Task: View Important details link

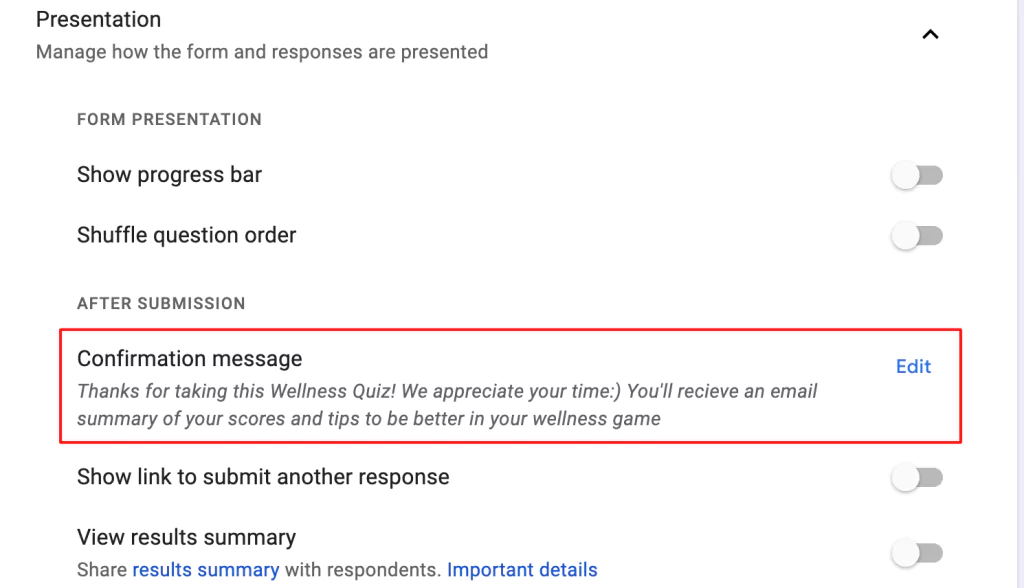Action: tap(521, 569)
